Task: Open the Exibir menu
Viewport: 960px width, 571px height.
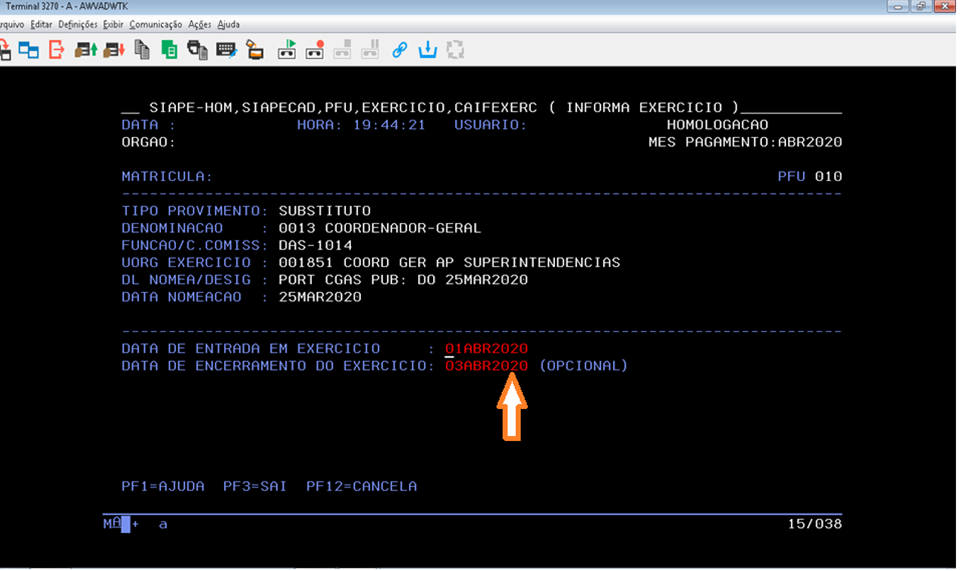Action: [113, 24]
